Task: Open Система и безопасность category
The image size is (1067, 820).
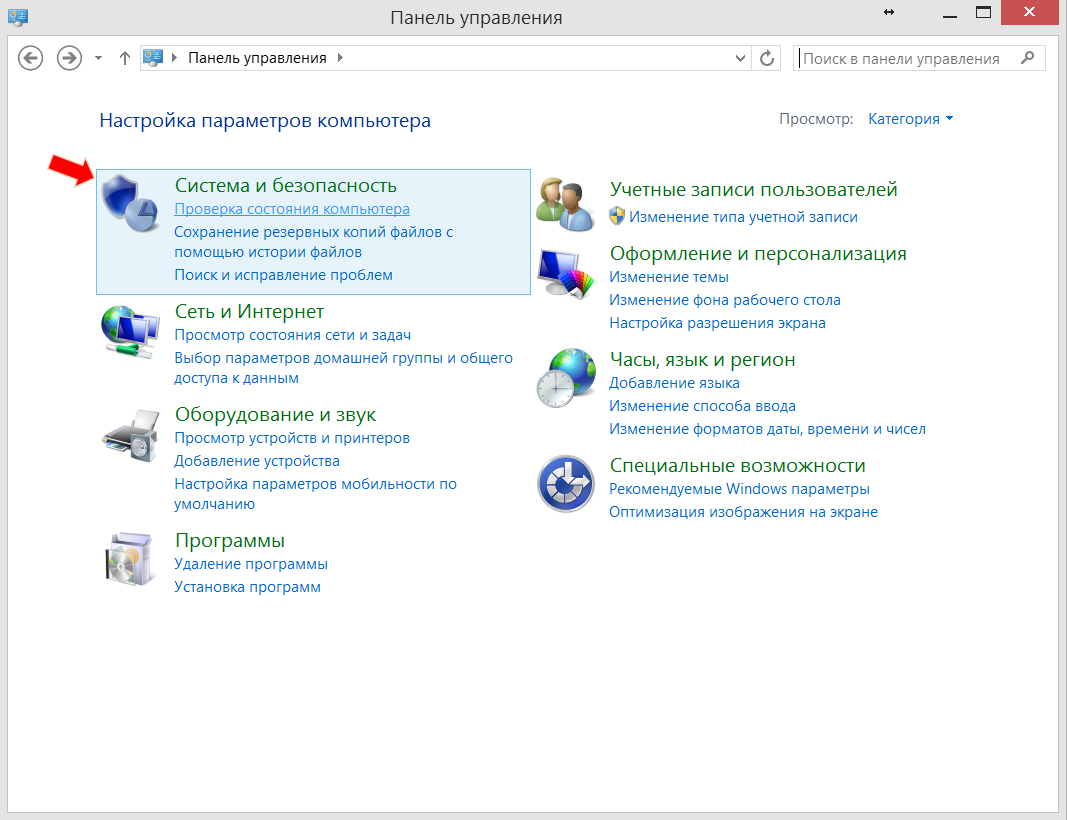Action: point(286,186)
